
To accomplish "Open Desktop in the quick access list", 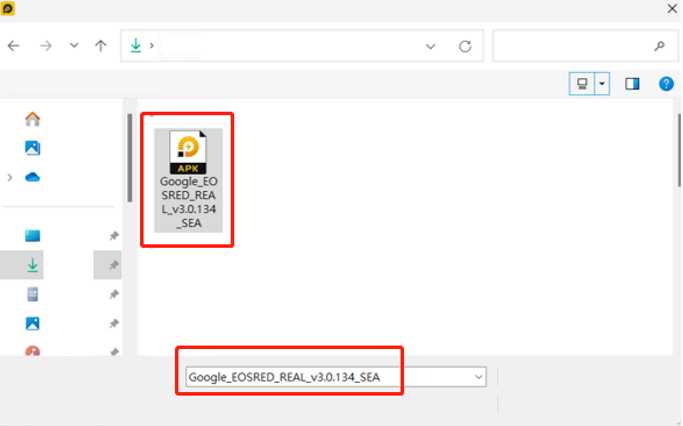I will pos(33,236).
